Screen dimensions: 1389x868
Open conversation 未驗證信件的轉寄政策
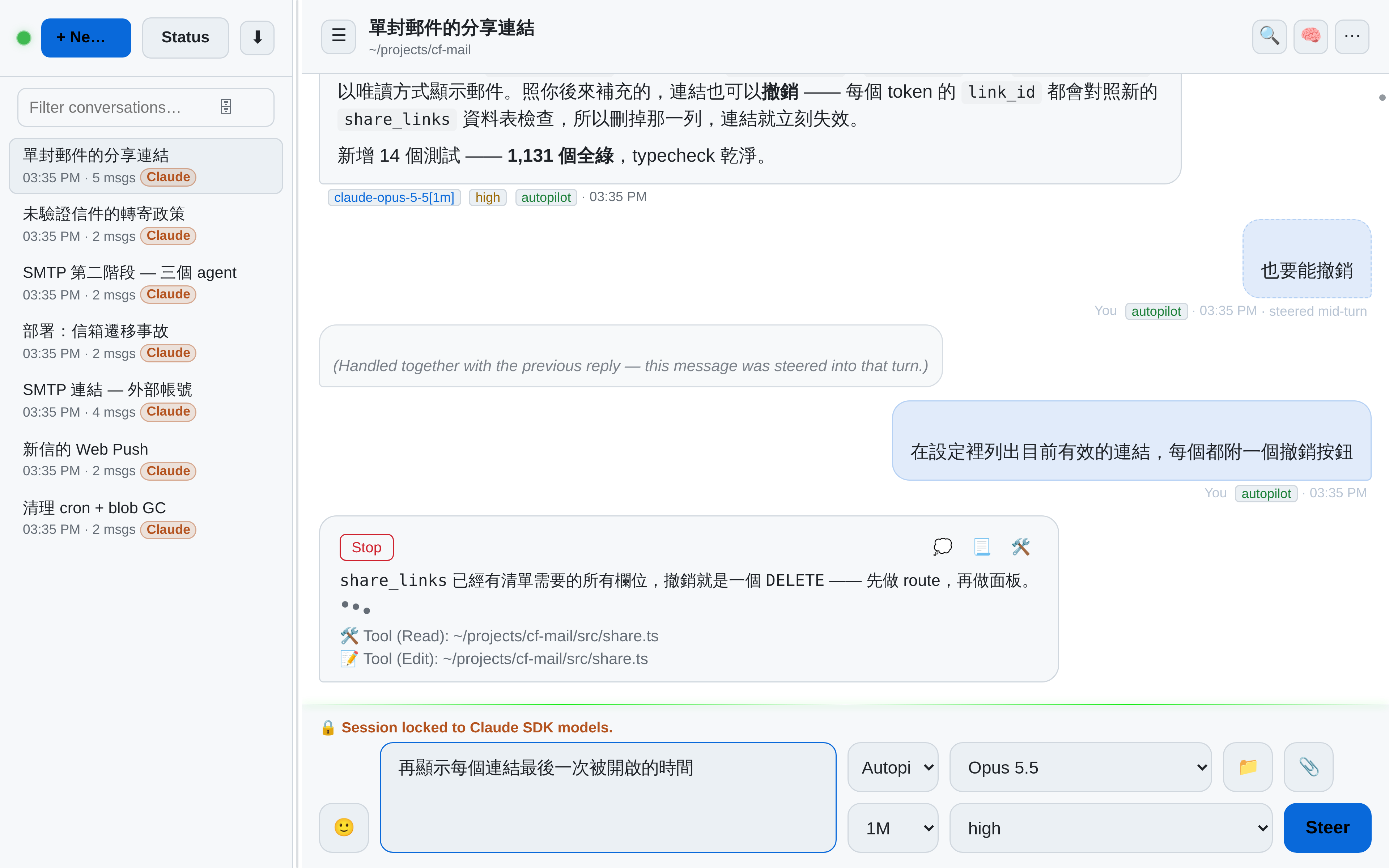click(146, 225)
